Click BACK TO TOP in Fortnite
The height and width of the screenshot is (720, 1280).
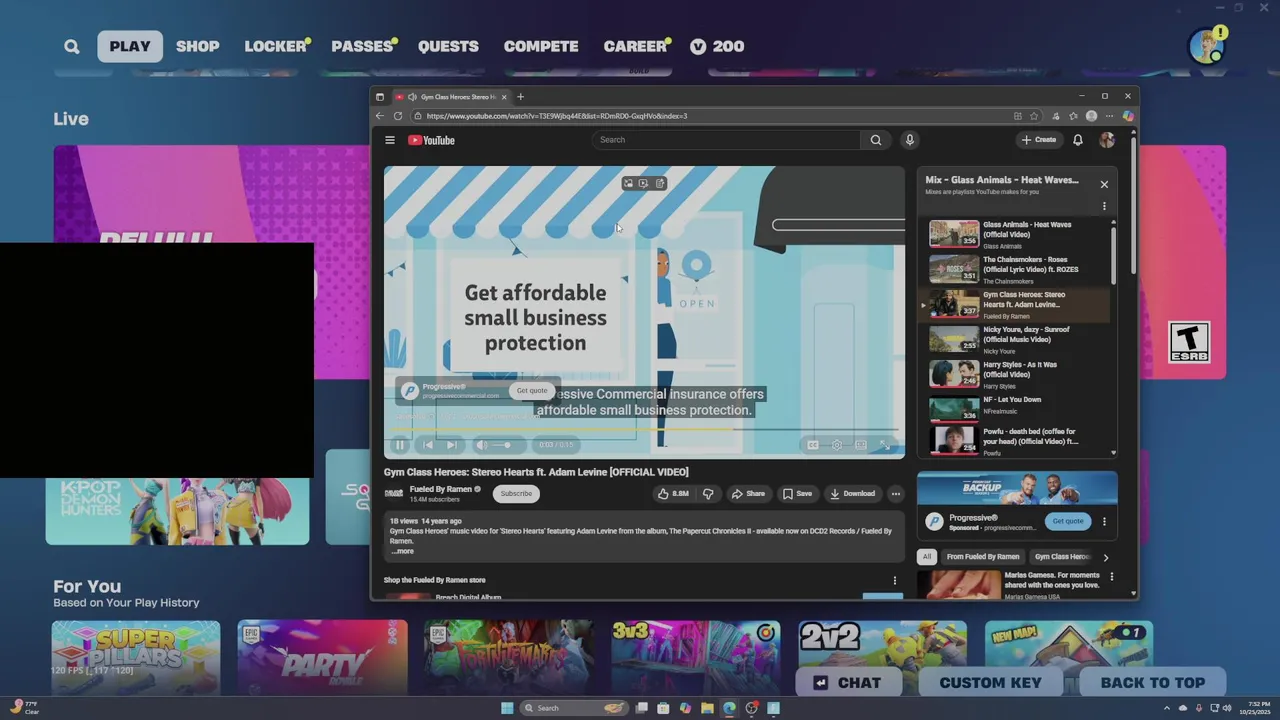point(1152,683)
